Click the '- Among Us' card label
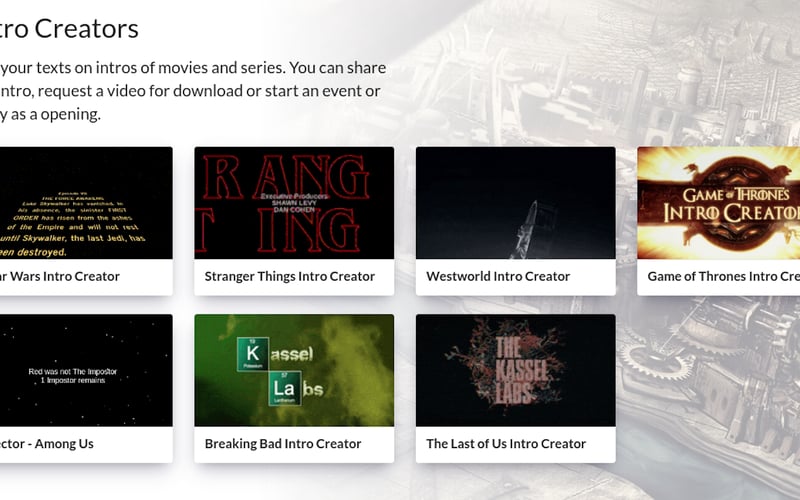This screenshot has width=800, height=500. pyautogui.click(x=61, y=444)
